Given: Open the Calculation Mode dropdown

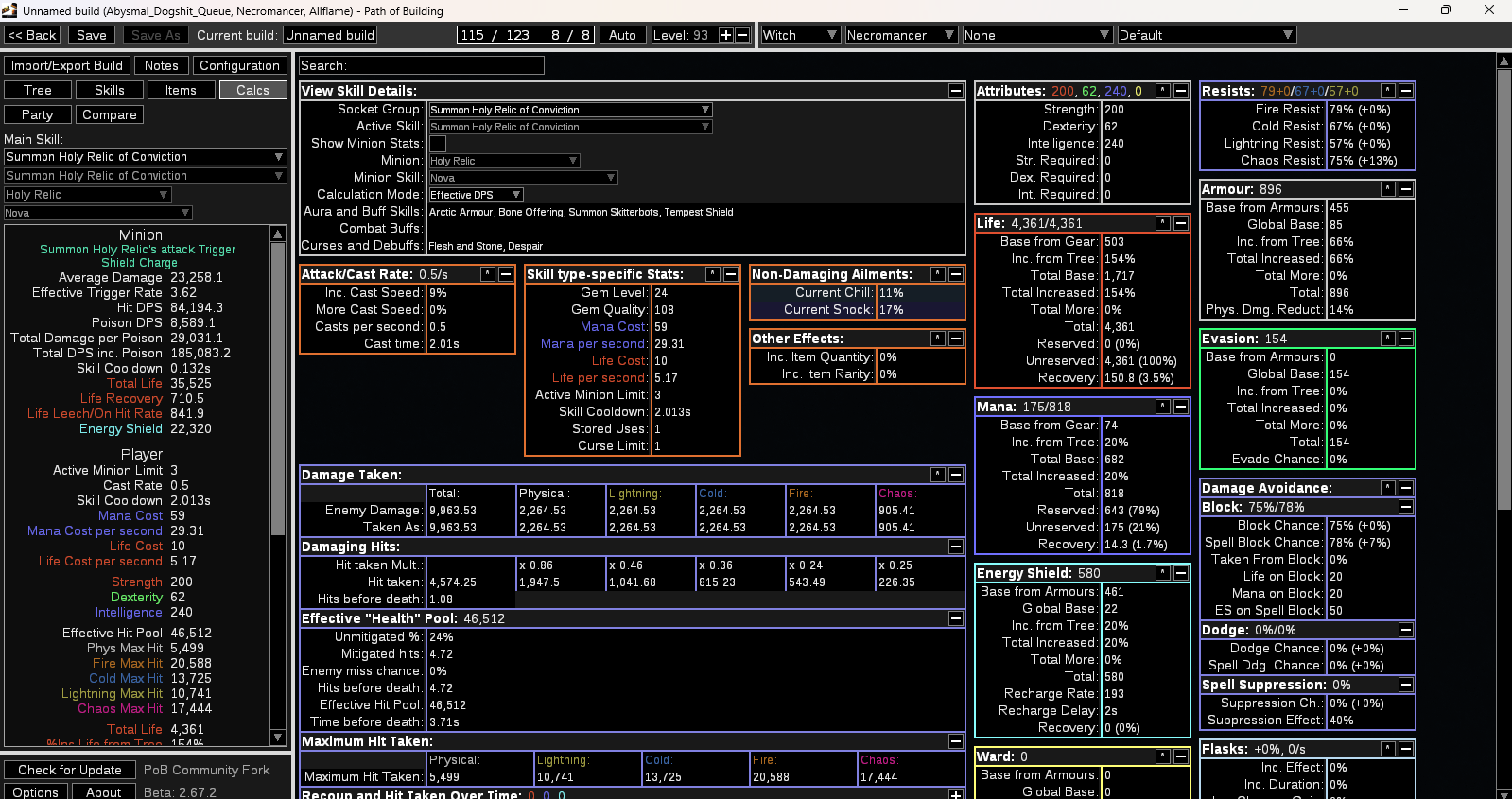Looking at the screenshot, I should (476, 195).
